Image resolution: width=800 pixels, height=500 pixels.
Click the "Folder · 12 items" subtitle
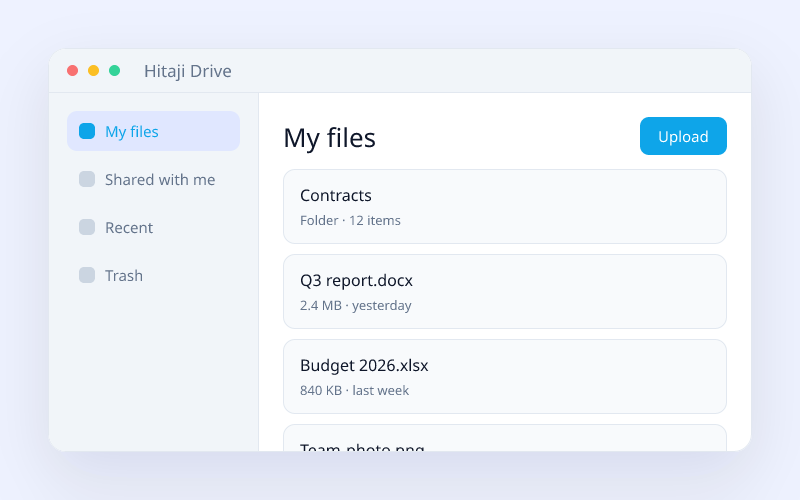click(350, 220)
